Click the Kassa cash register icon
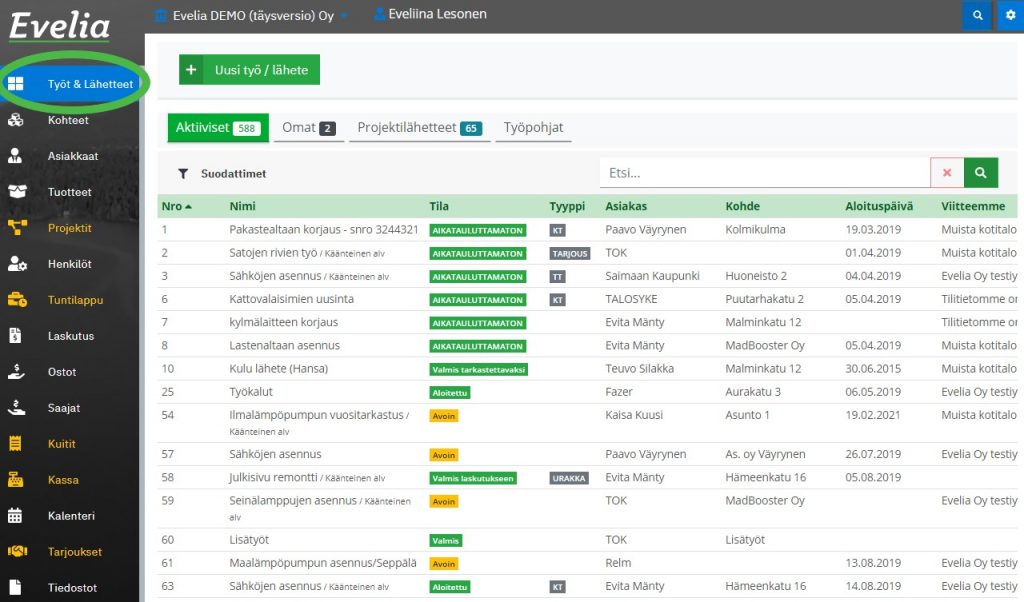 point(16,480)
